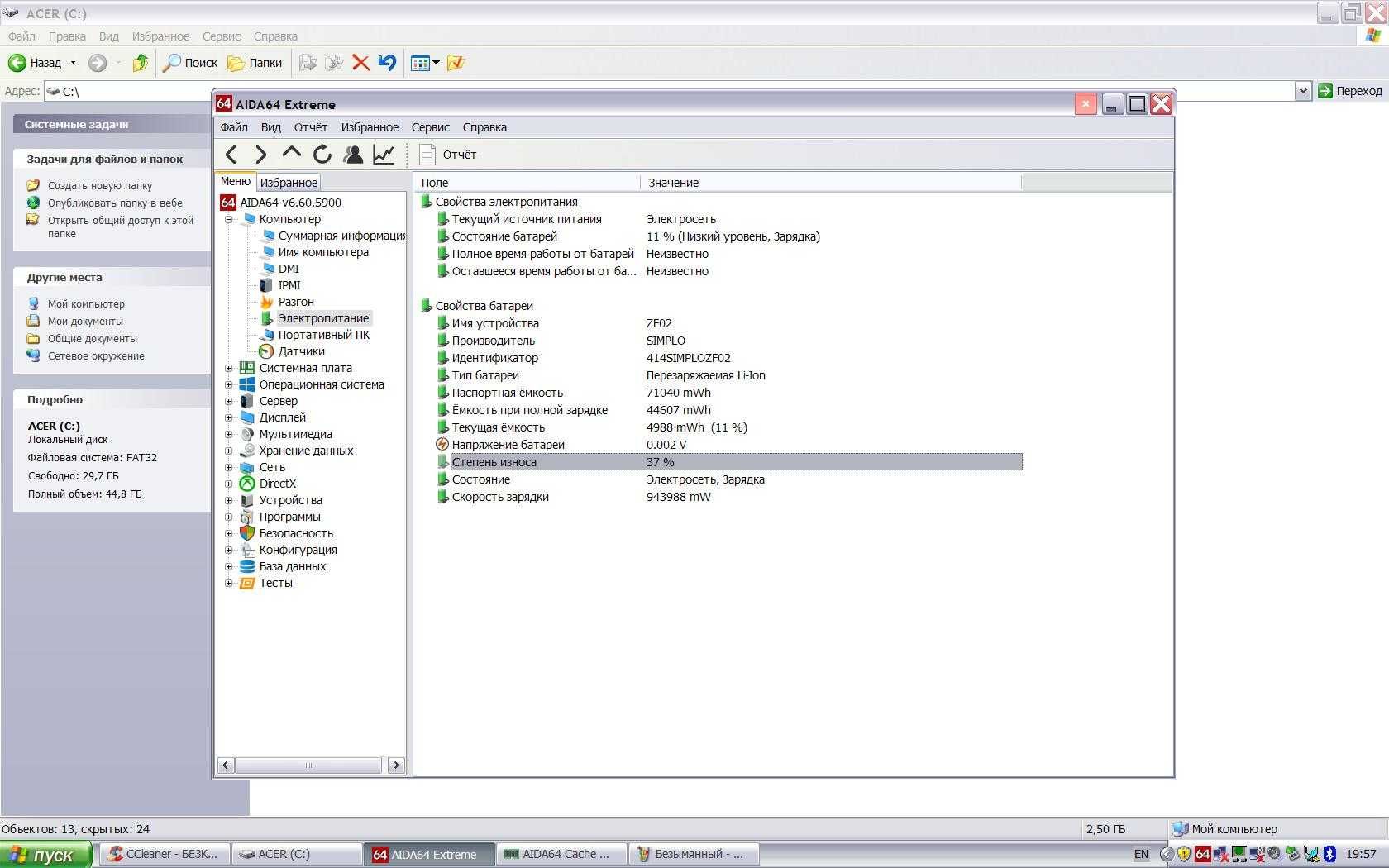This screenshot has width=1389, height=868.
Task: Click Назад button in Explorer window
Action: coord(35,63)
